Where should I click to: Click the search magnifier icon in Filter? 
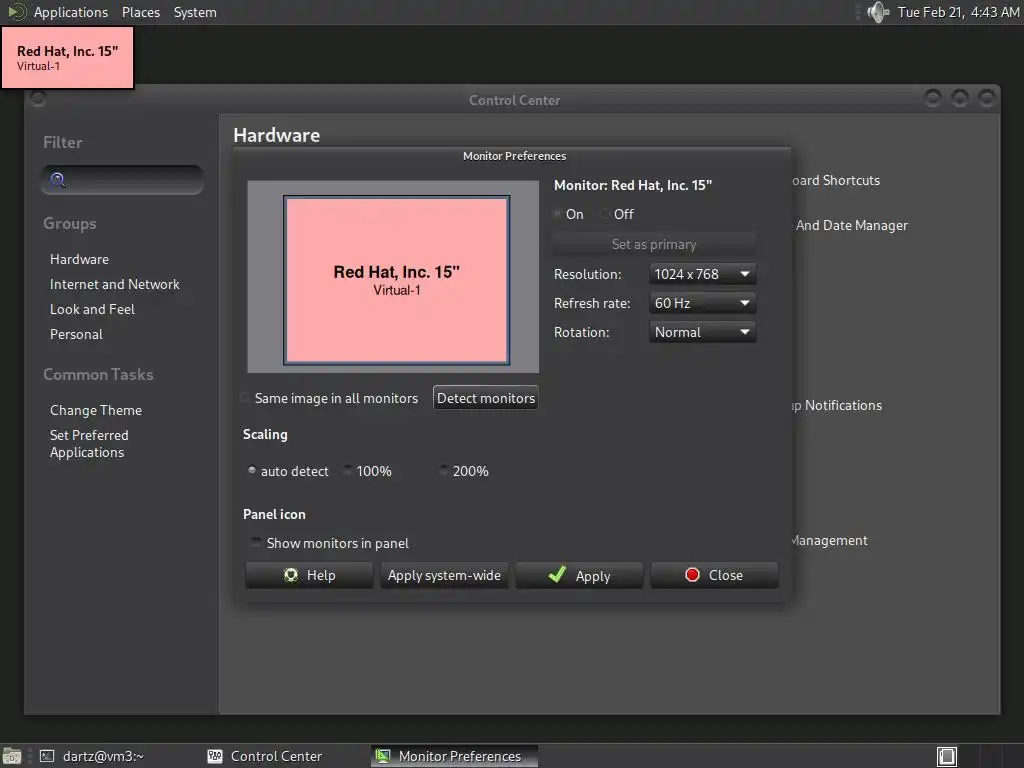pyautogui.click(x=57, y=180)
